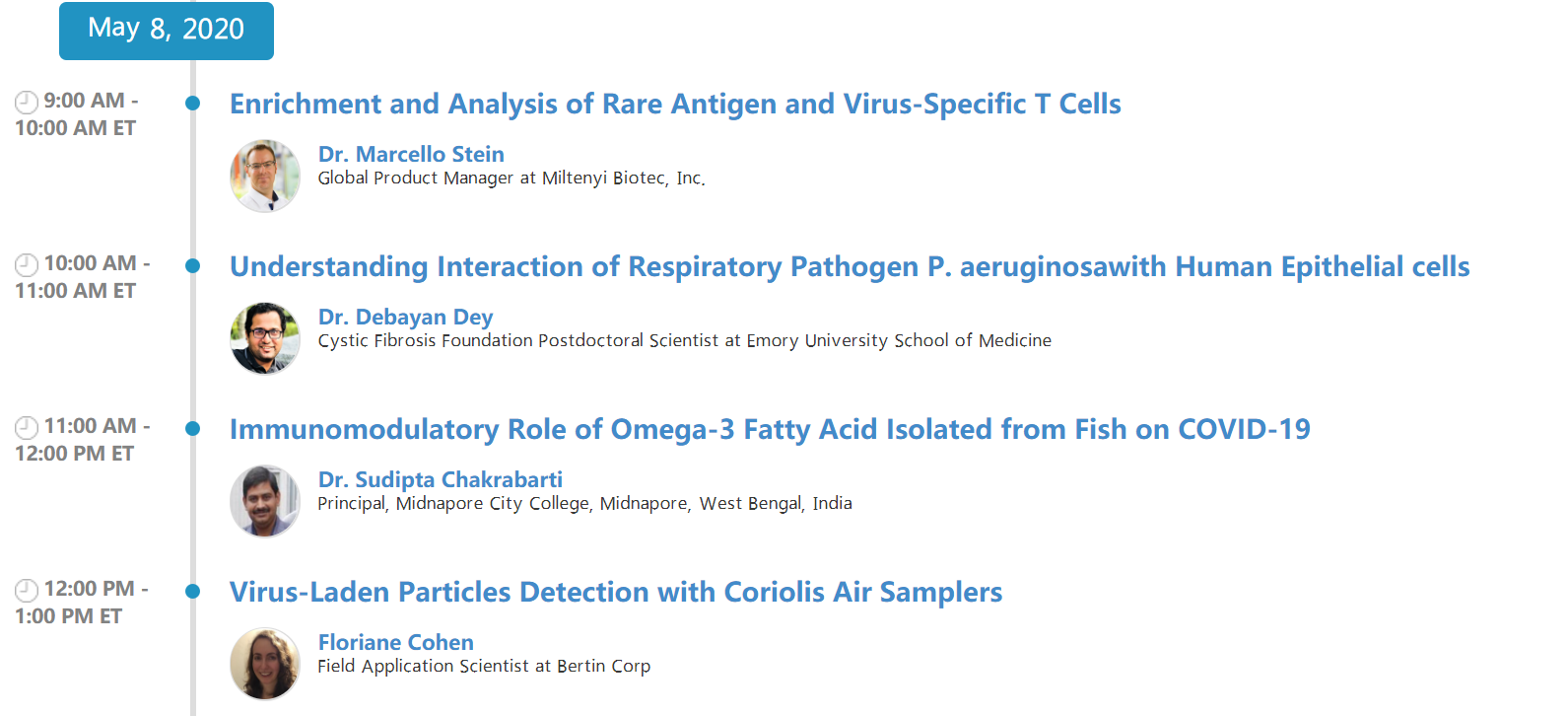Click the timeline dot for the 11:00 AM session
The image size is (1568, 716).
tap(193, 428)
